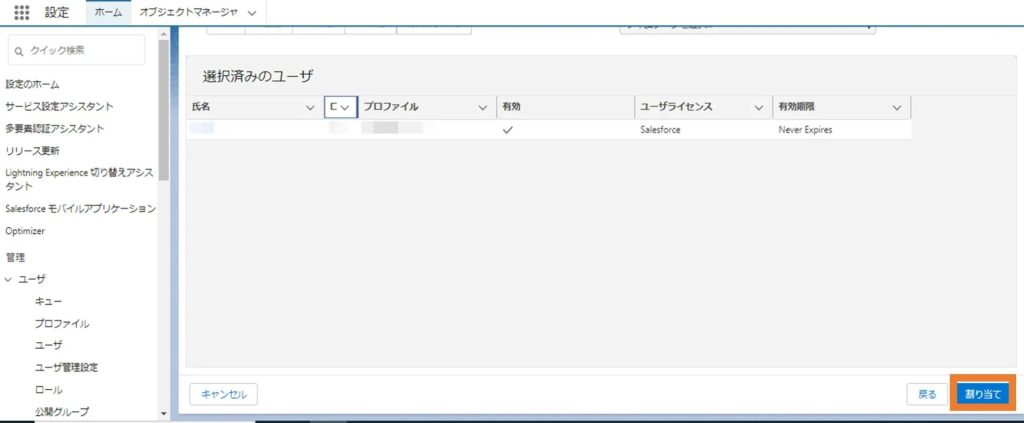Select 公開グループ in the sidebar tree
The height and width of the screenshot is (423, 1024).
tap(61, 411)
